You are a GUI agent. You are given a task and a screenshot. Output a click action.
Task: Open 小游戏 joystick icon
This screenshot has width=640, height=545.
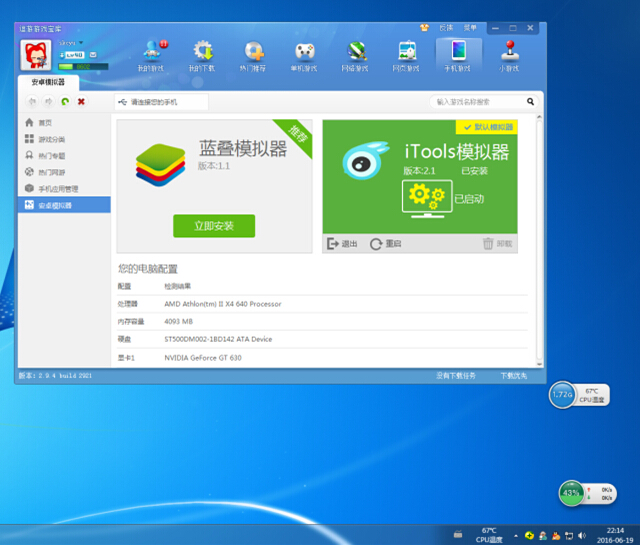[509, 56]
